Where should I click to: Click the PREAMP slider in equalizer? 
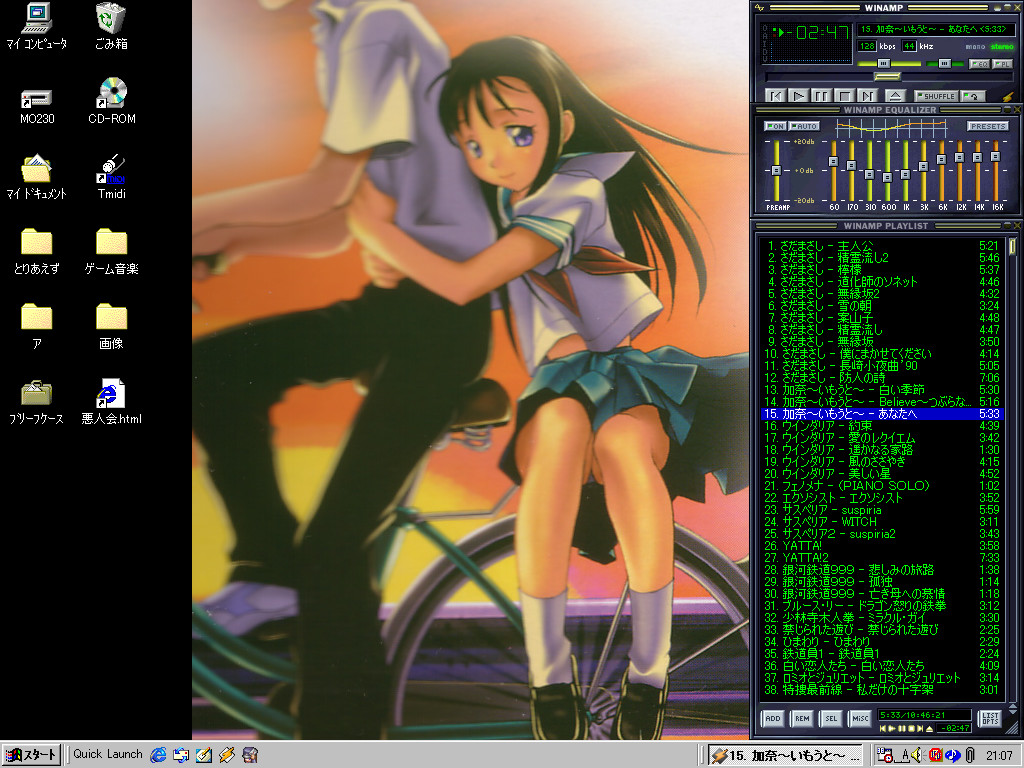(x=776, y=170)
